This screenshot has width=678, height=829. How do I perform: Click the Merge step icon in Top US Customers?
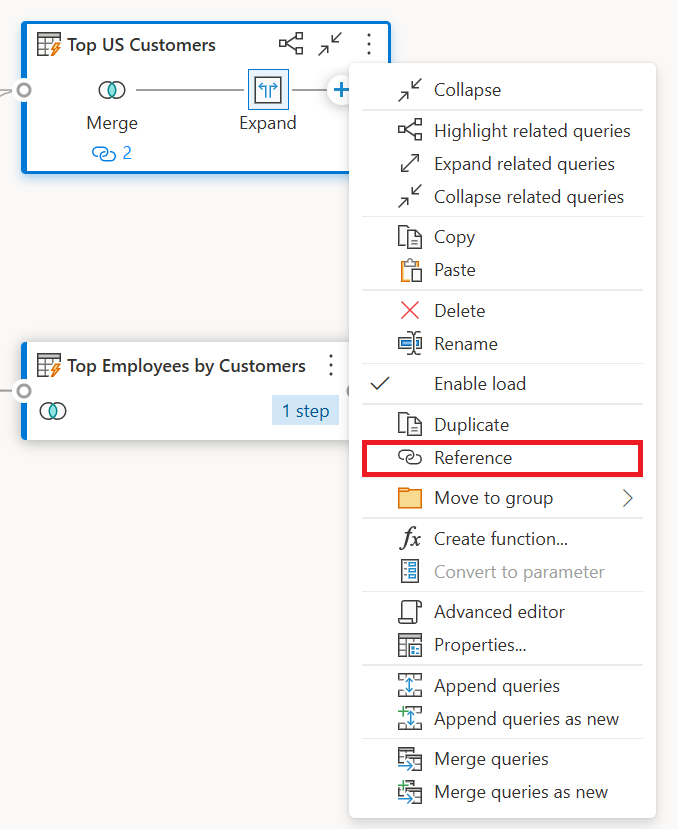pos(112,90)
